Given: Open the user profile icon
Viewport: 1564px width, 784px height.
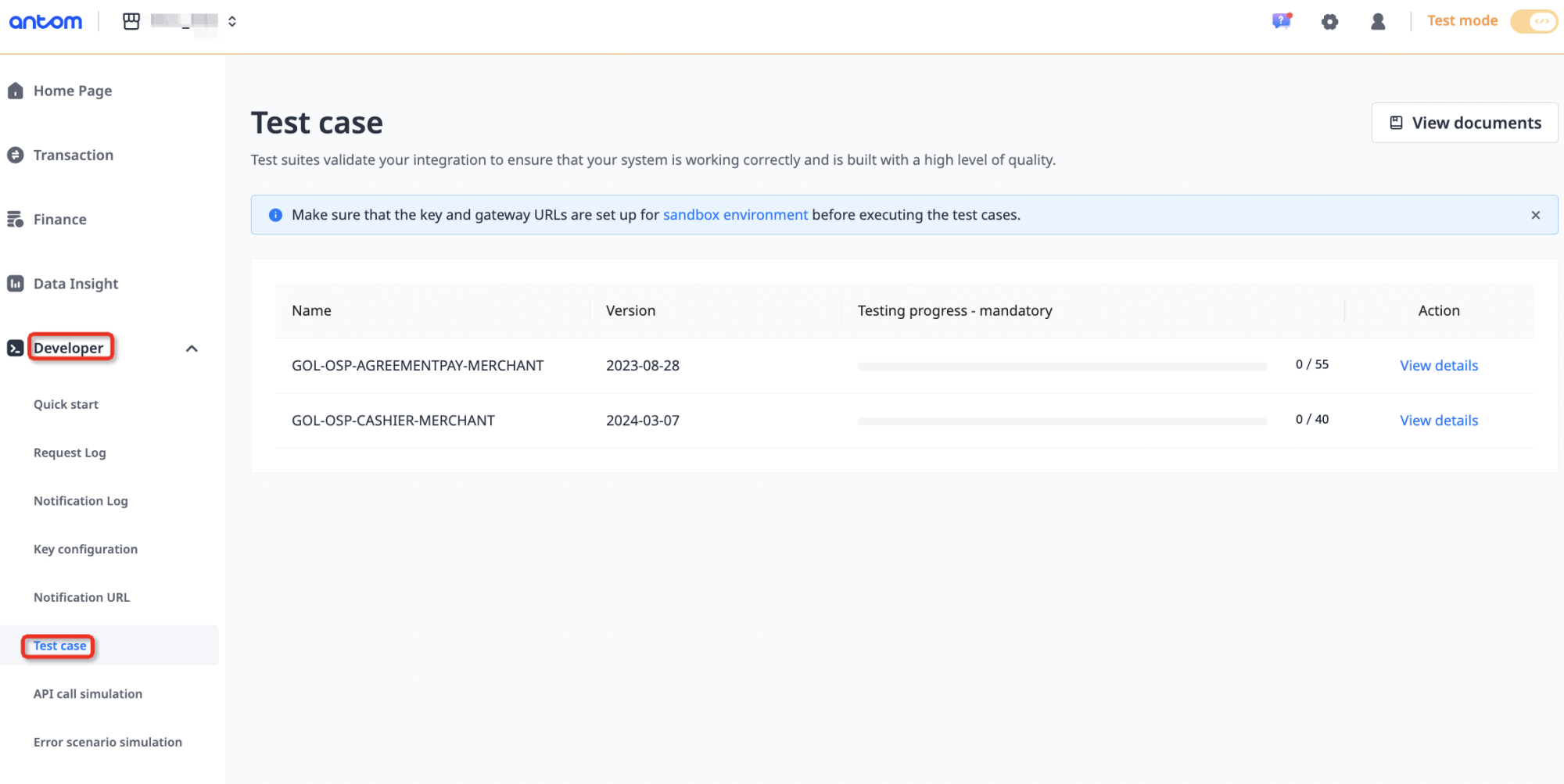Looking at the screenshot, I should [1378, 21].
